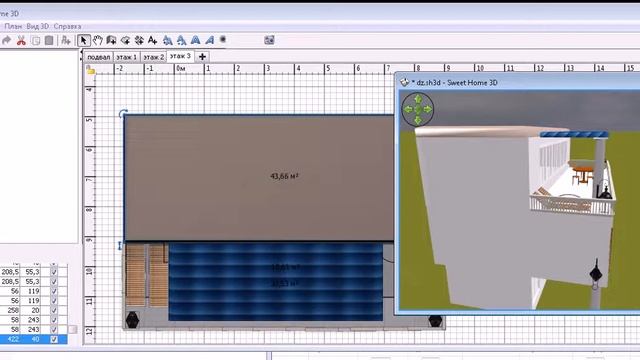Click the right arrow in 3D navigation pad
The height and width of the screenshot is (360, 640).
click(428, 109)
